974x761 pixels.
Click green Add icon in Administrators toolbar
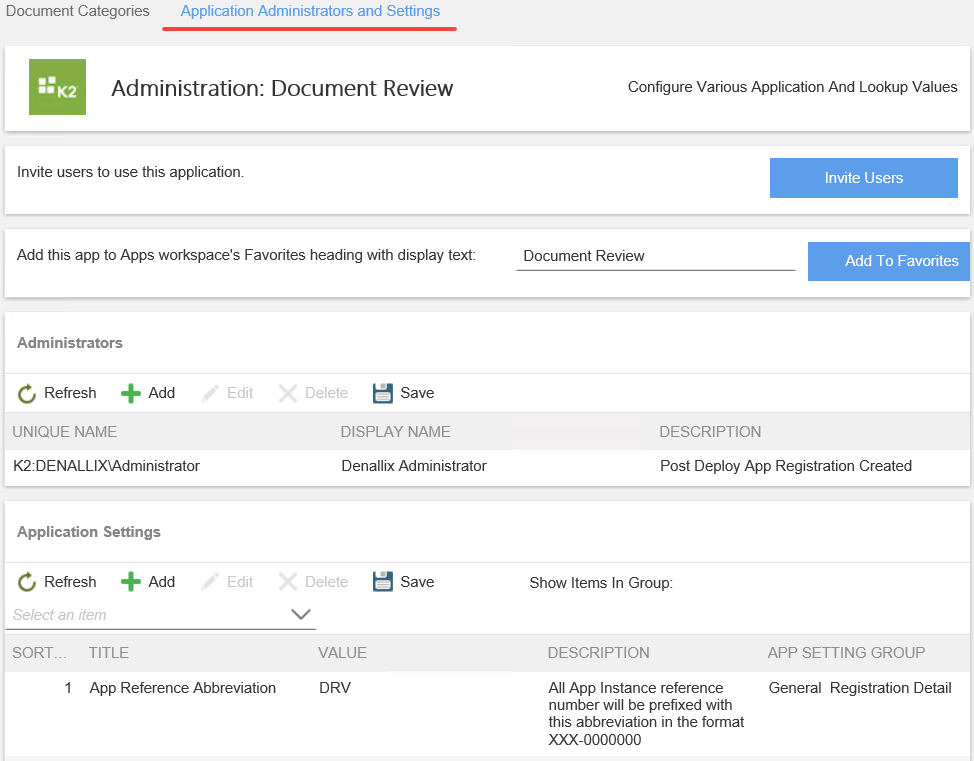[x=131, y=394]
